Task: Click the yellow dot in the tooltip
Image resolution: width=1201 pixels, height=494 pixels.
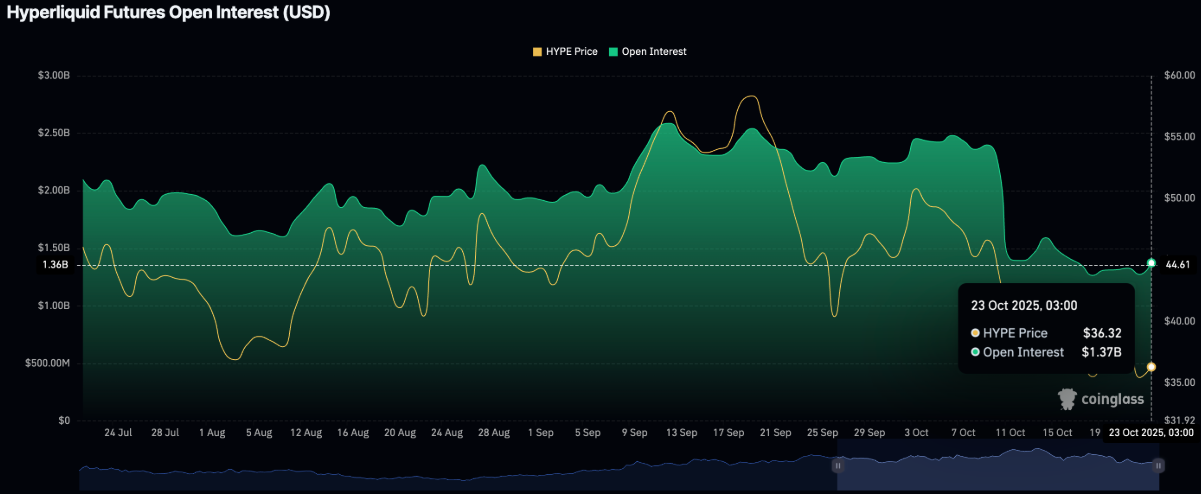Action: tap(975, 333)
